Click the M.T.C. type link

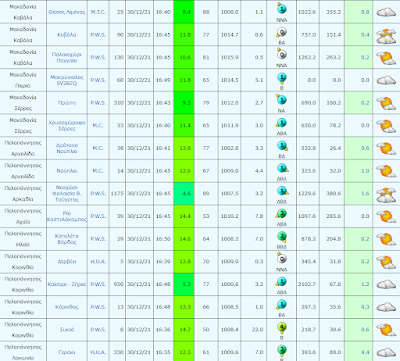tap(98, 12)
